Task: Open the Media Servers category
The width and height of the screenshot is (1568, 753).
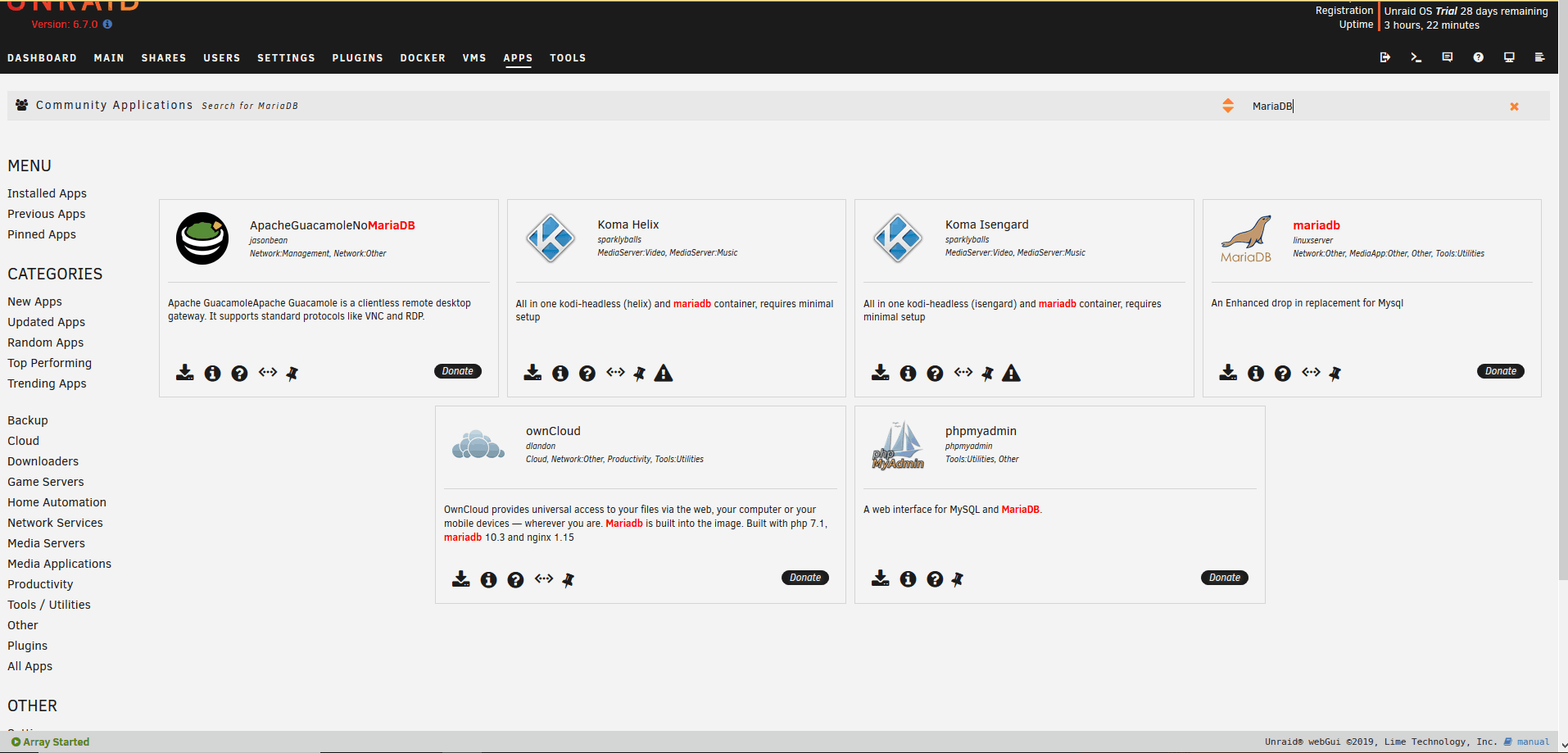Action: tap(46, 543)
